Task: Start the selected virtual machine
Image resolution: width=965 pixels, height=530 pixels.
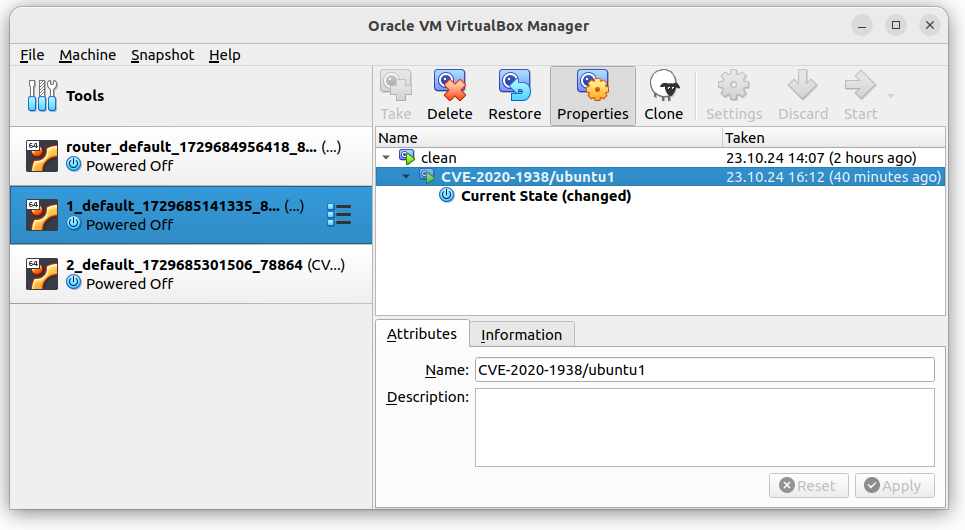Action: point(860,96)
